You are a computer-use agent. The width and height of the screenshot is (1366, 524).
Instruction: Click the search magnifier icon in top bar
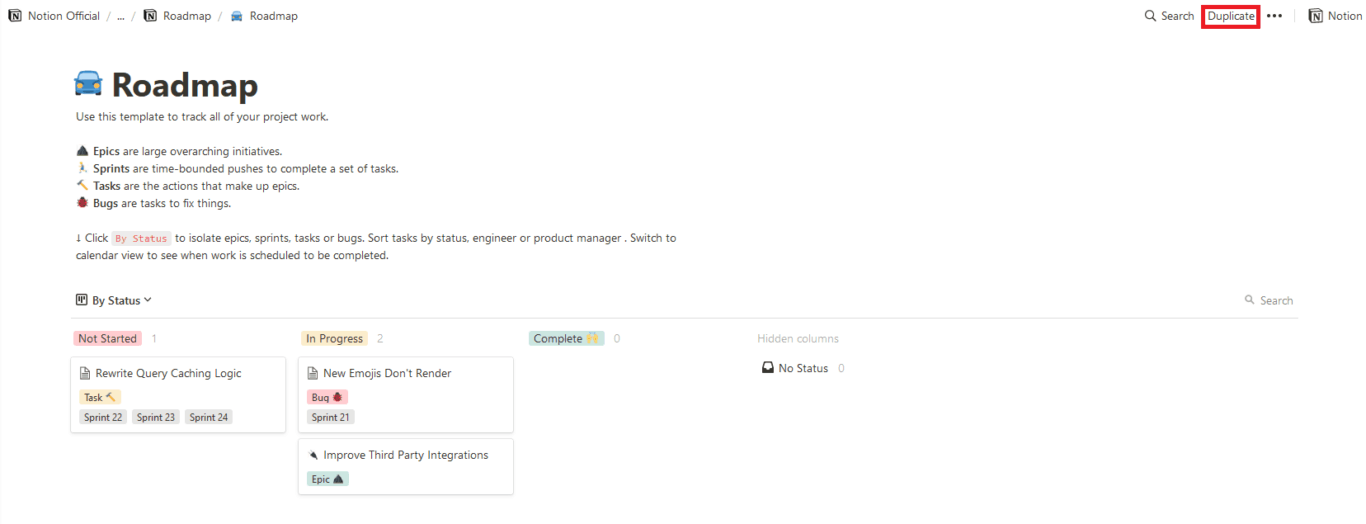(1150, 16)
